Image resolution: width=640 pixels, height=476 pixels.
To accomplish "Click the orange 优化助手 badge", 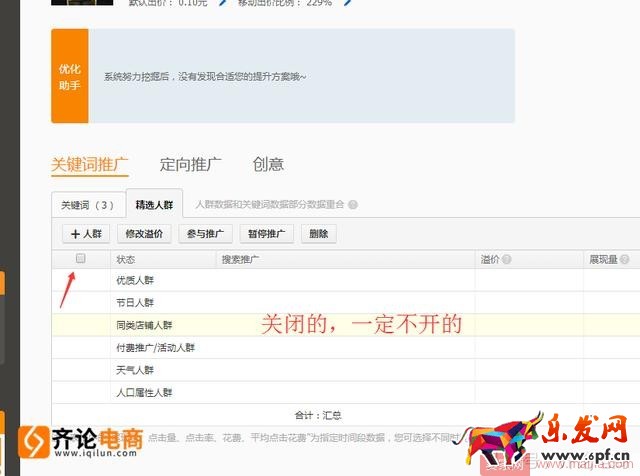I will click(69, 76).
